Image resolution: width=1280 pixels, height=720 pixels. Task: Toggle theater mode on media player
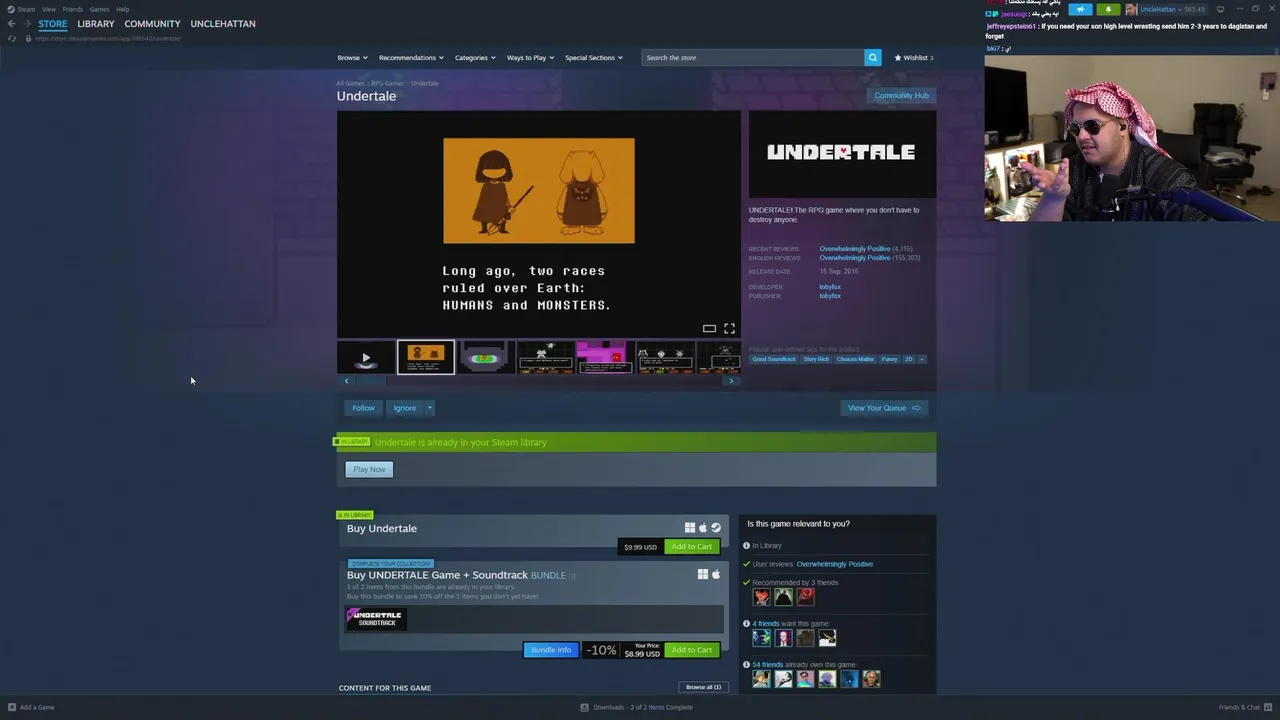[x=709, y=329]
